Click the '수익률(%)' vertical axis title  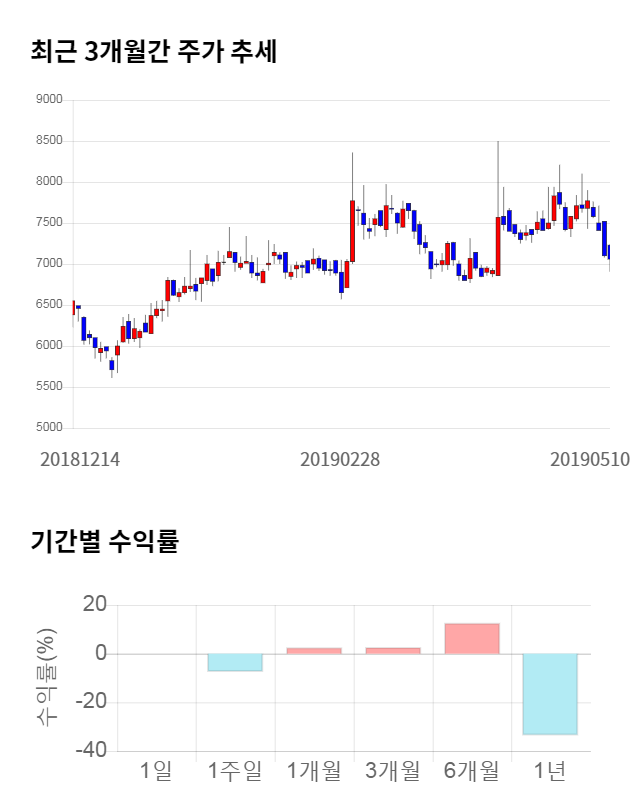[47, 677]
